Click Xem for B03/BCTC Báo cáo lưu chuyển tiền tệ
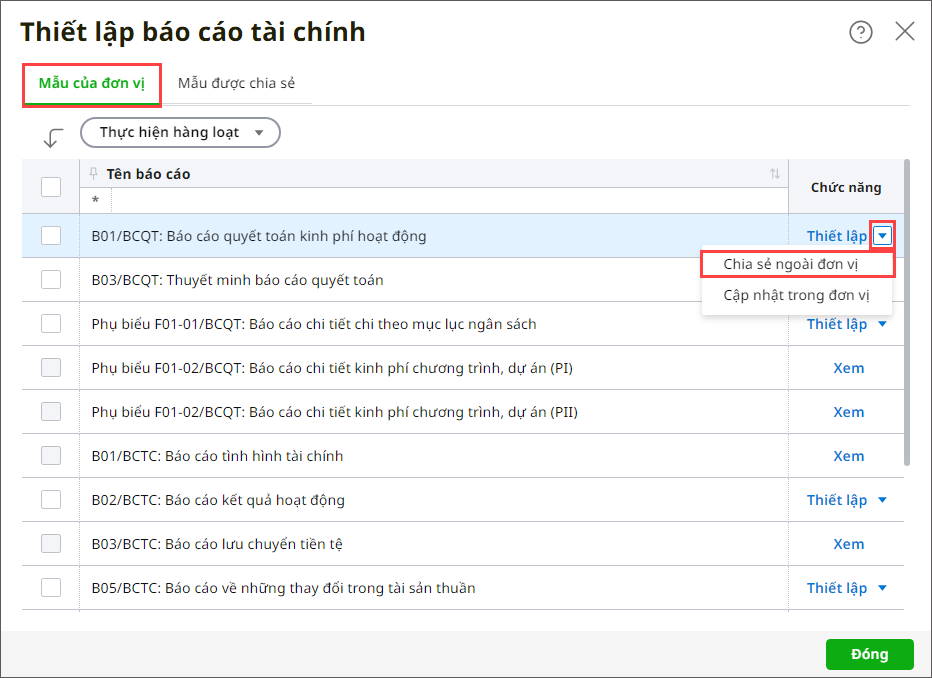The width and height of the screenshot is (932, 678). [848, 544]
